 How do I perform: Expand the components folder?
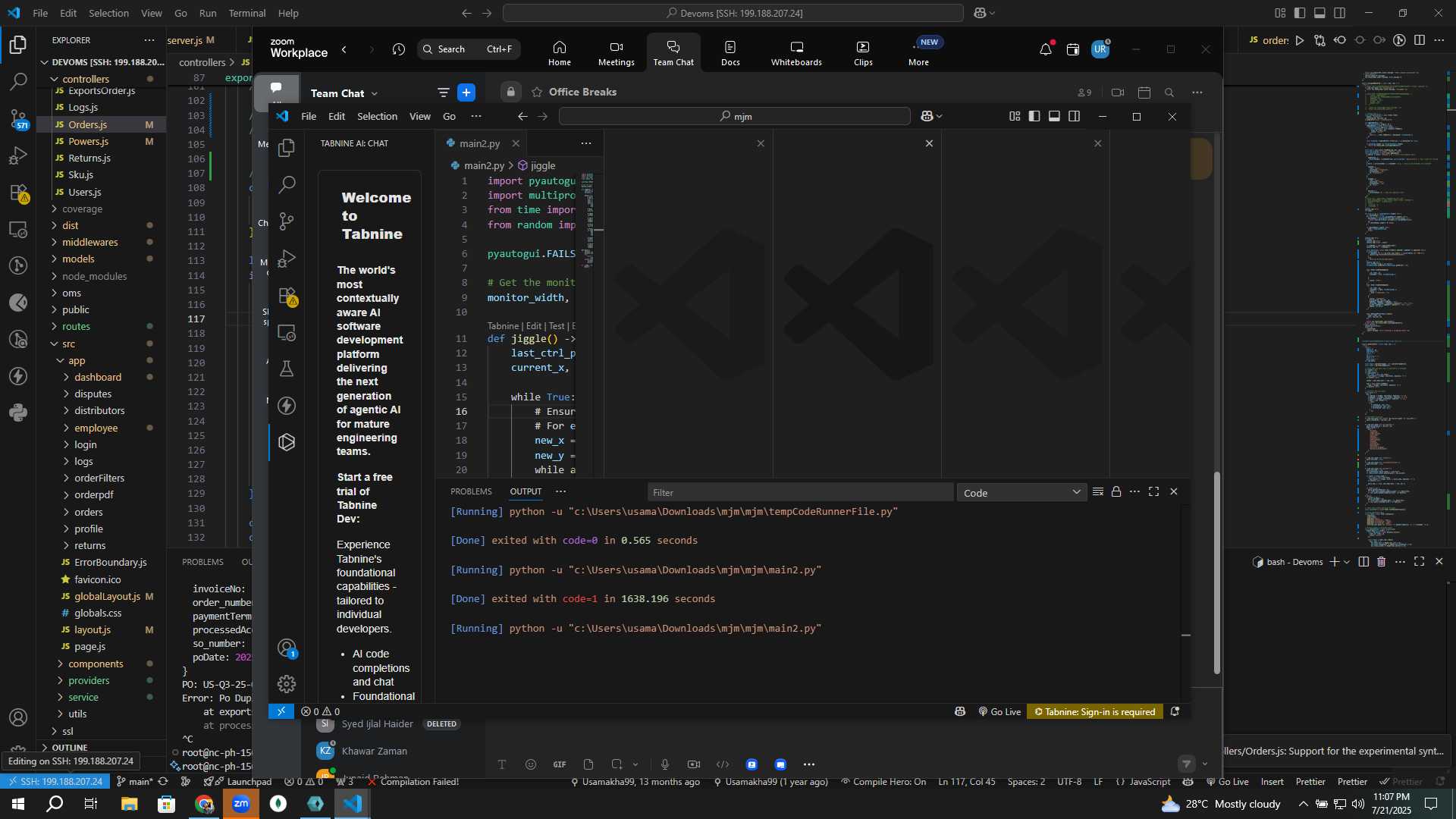click(96, 664)
